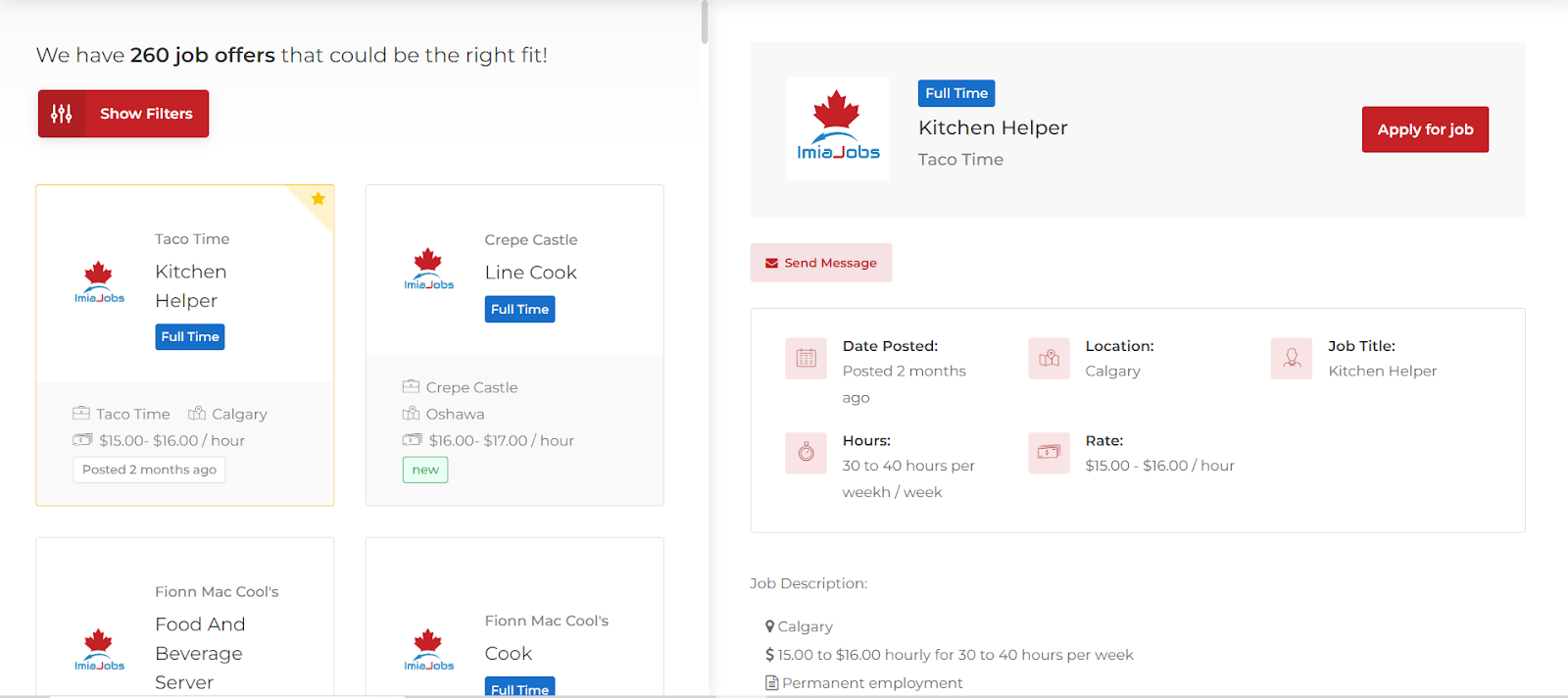Click '$16.00- $17.00 / hour' on Crepe Castle card
Image resolution: width=1568 pixels, height=698 pixels.
501,440
